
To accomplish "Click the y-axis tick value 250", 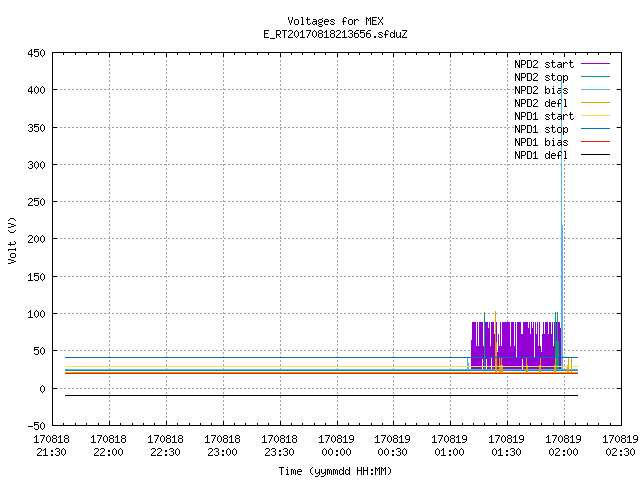I will click(x=36, y=202).
